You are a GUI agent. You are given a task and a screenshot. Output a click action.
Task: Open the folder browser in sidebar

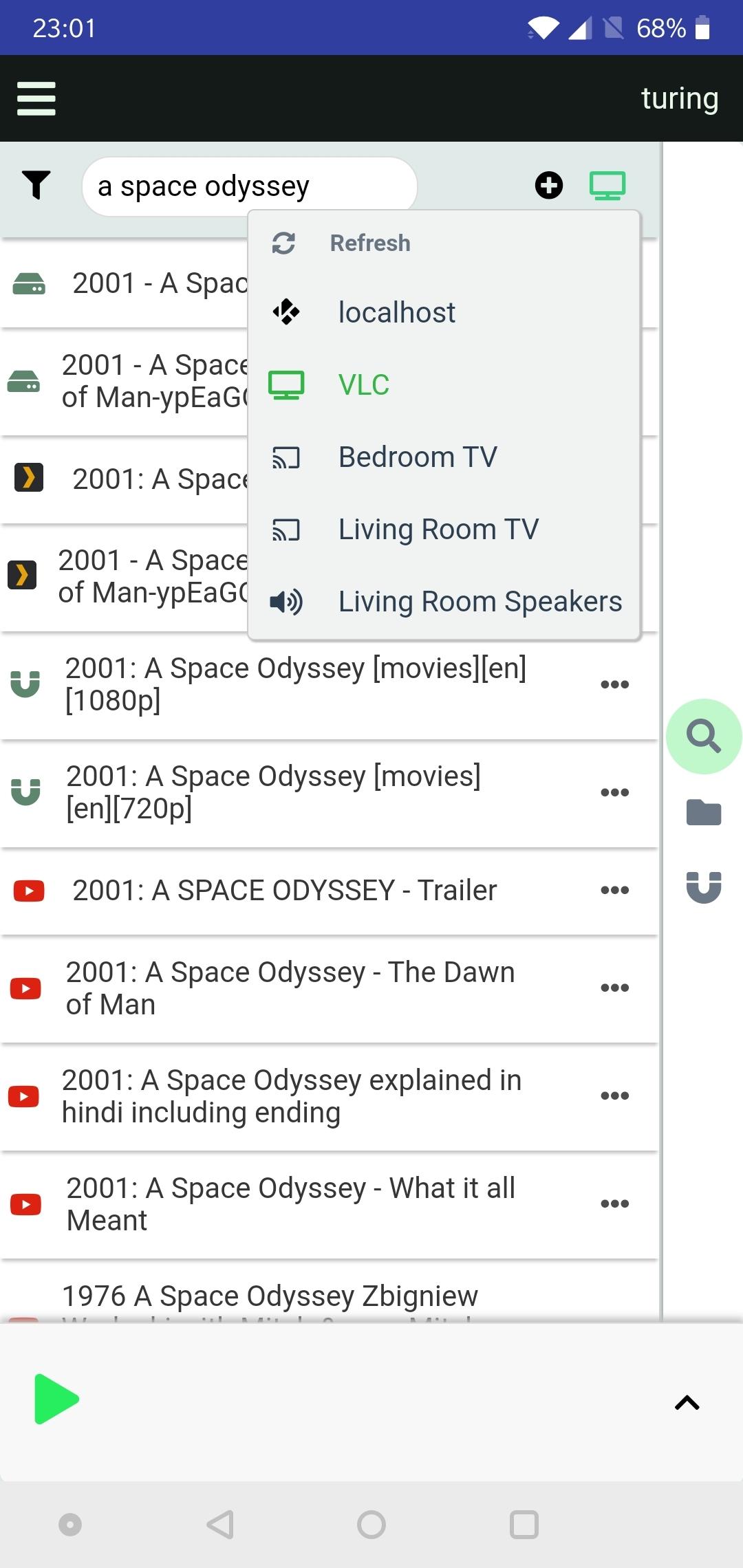pos(703,812)
